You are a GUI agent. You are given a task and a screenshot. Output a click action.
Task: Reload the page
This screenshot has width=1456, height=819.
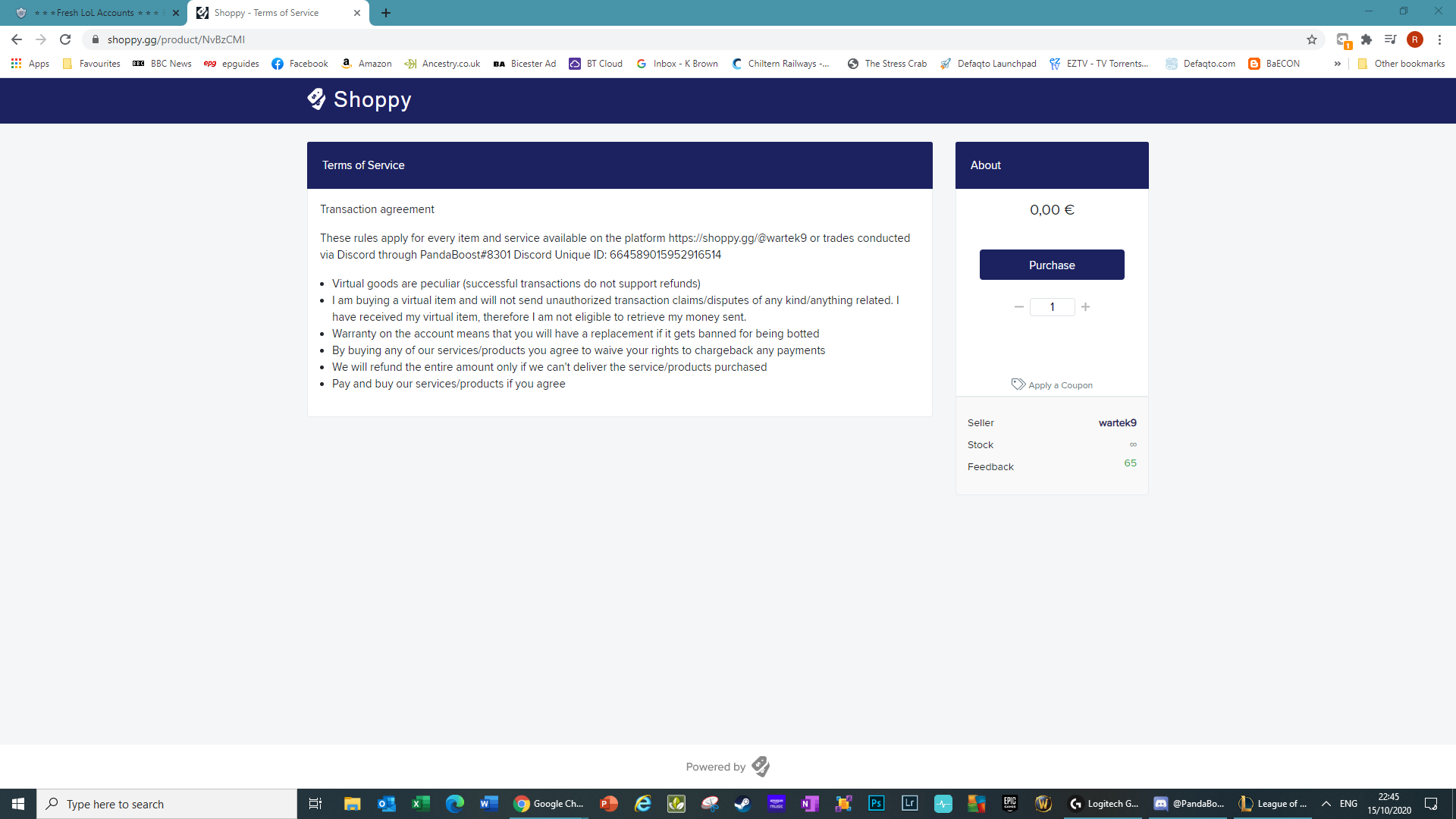click(65, 39)
